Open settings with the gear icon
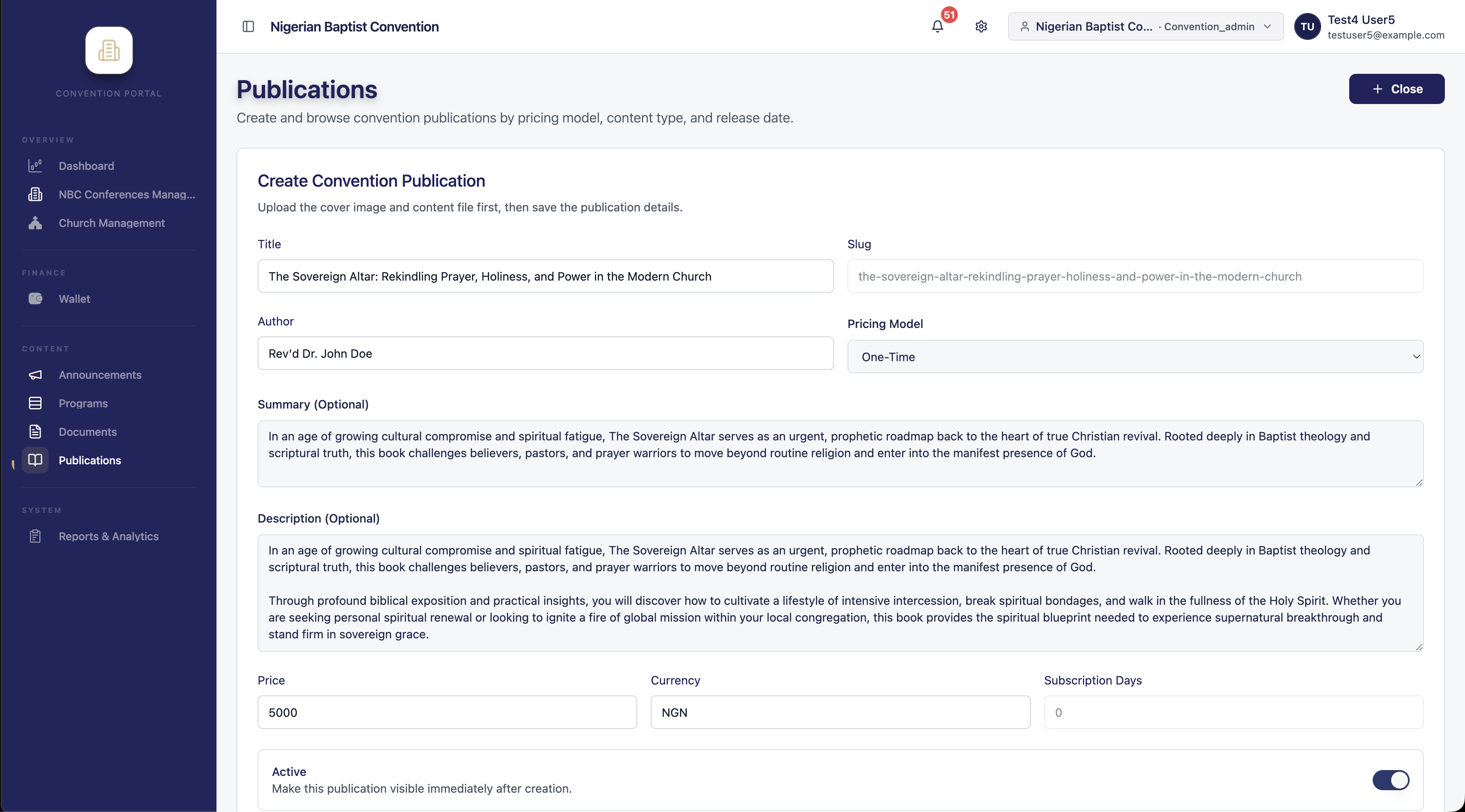The width and height of the screenshot is (1465, 812). click(x=981, y=27)
